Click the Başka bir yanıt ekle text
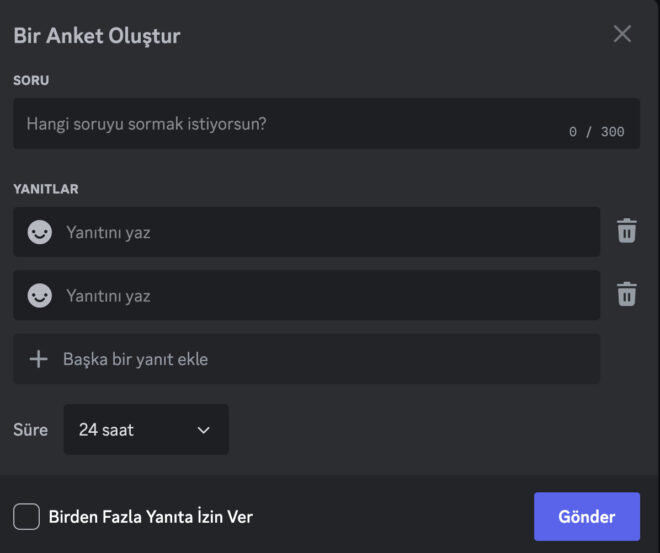The height and width of the screenshot is (553, 660). click(135, 359)
